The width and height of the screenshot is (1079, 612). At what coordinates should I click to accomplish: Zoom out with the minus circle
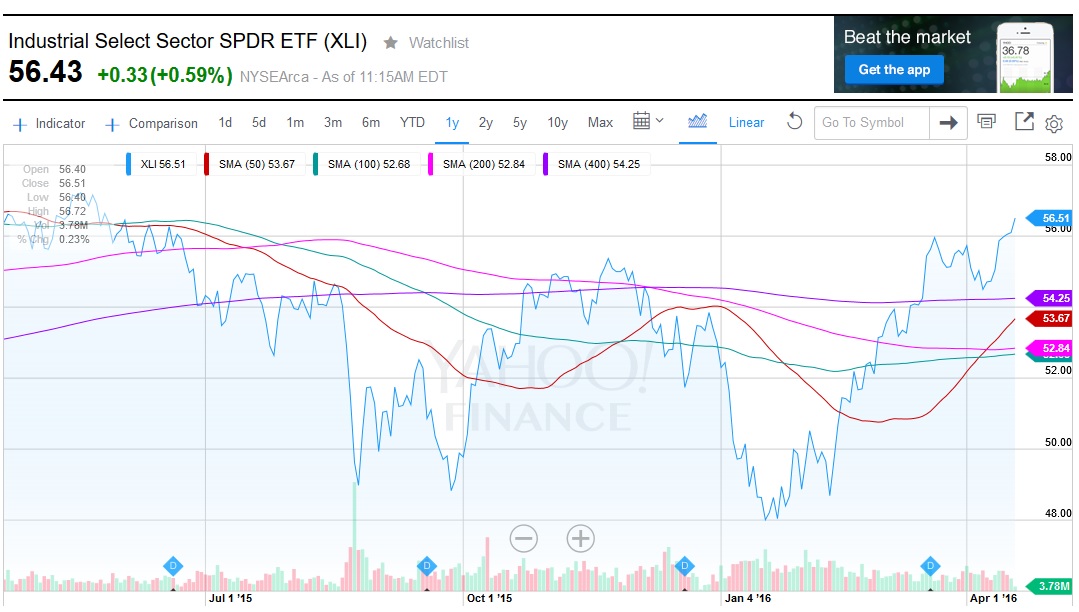pyautogui.click(x=523, y=539)
